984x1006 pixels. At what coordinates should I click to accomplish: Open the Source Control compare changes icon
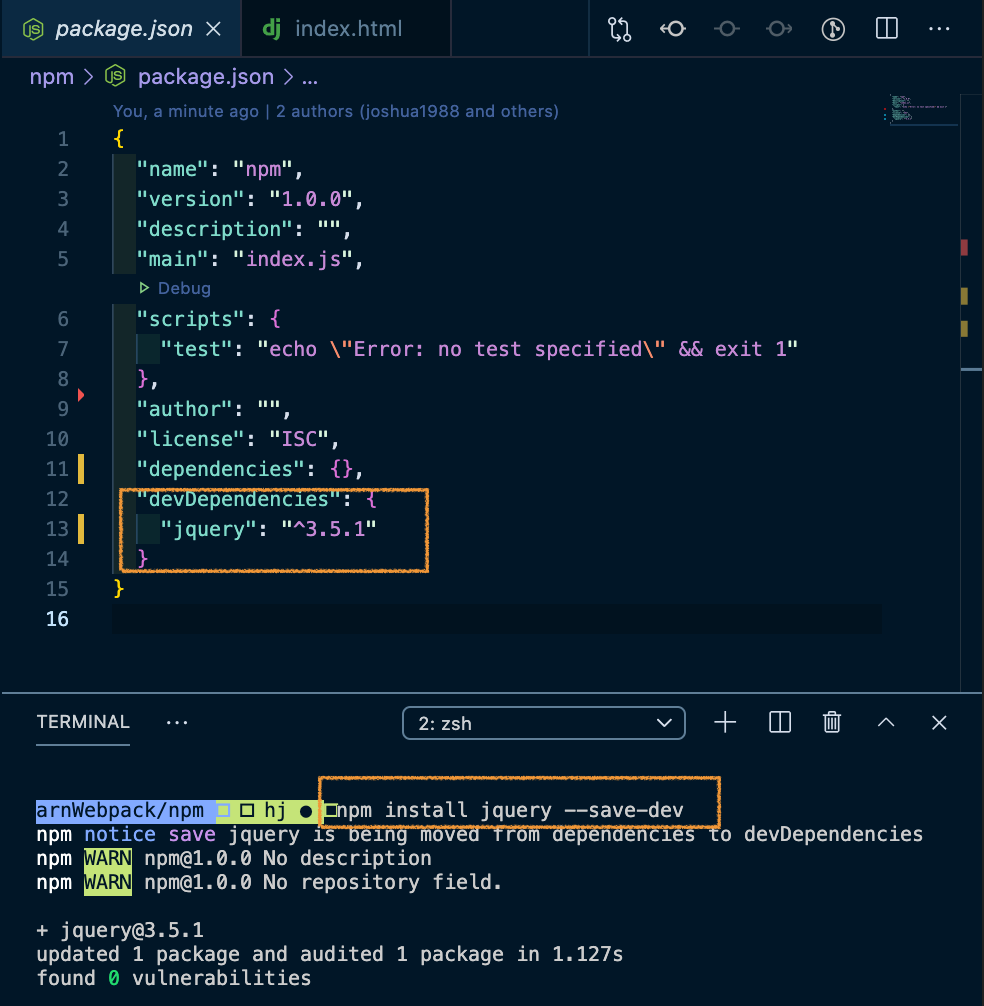point(619,29)
